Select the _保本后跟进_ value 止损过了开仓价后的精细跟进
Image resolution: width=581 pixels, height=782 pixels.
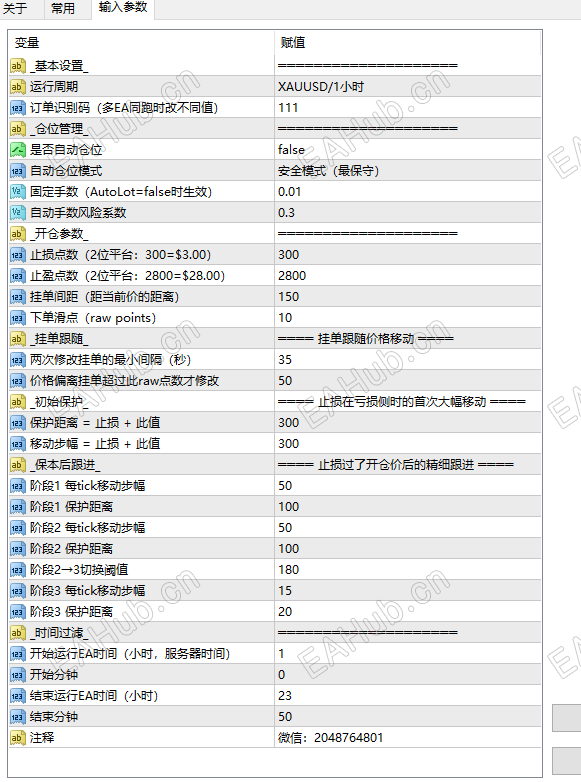pos(395,465)
